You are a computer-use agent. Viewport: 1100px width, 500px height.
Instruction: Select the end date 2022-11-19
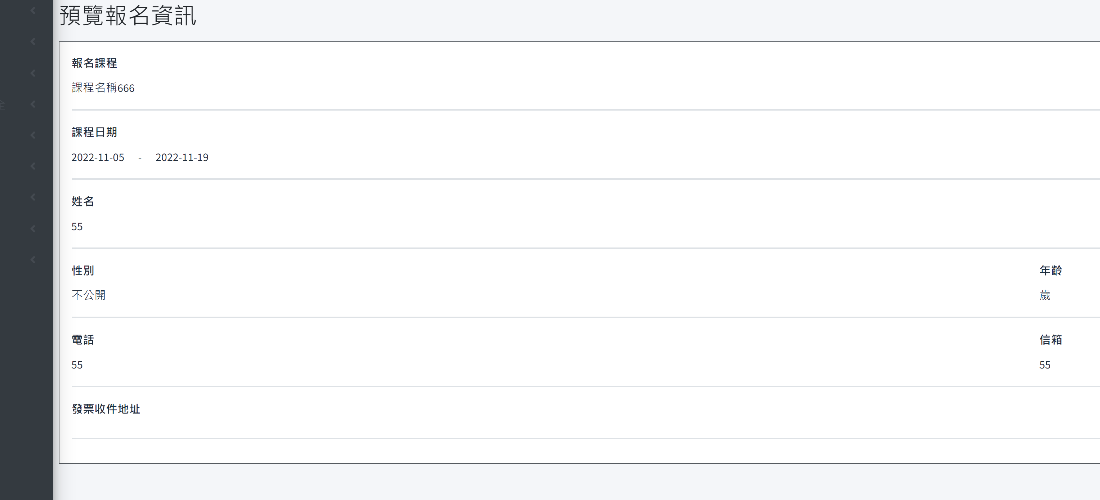coord(182,158)
